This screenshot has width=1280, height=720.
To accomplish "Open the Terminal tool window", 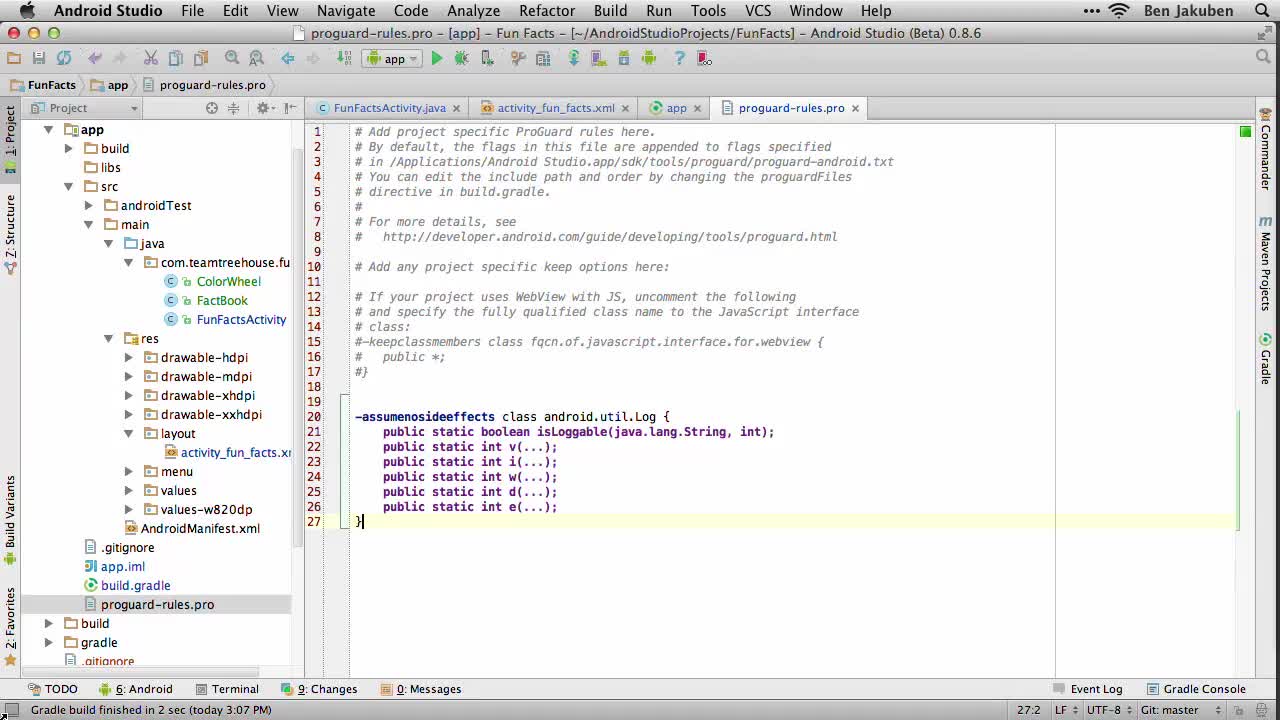I will tap(227, 689).
